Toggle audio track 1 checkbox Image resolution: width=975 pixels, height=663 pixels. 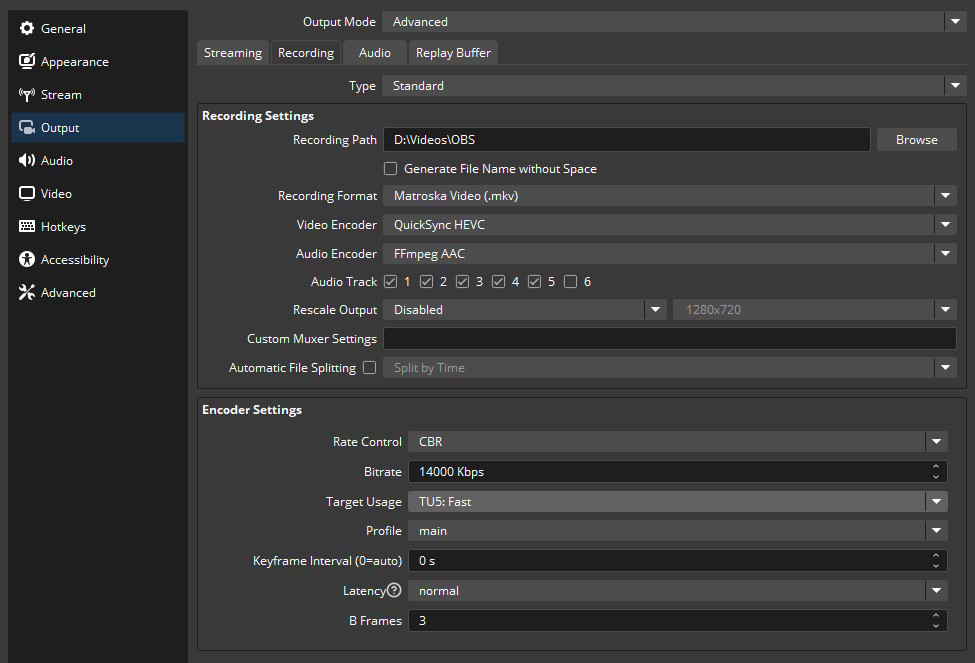[390, 282]
